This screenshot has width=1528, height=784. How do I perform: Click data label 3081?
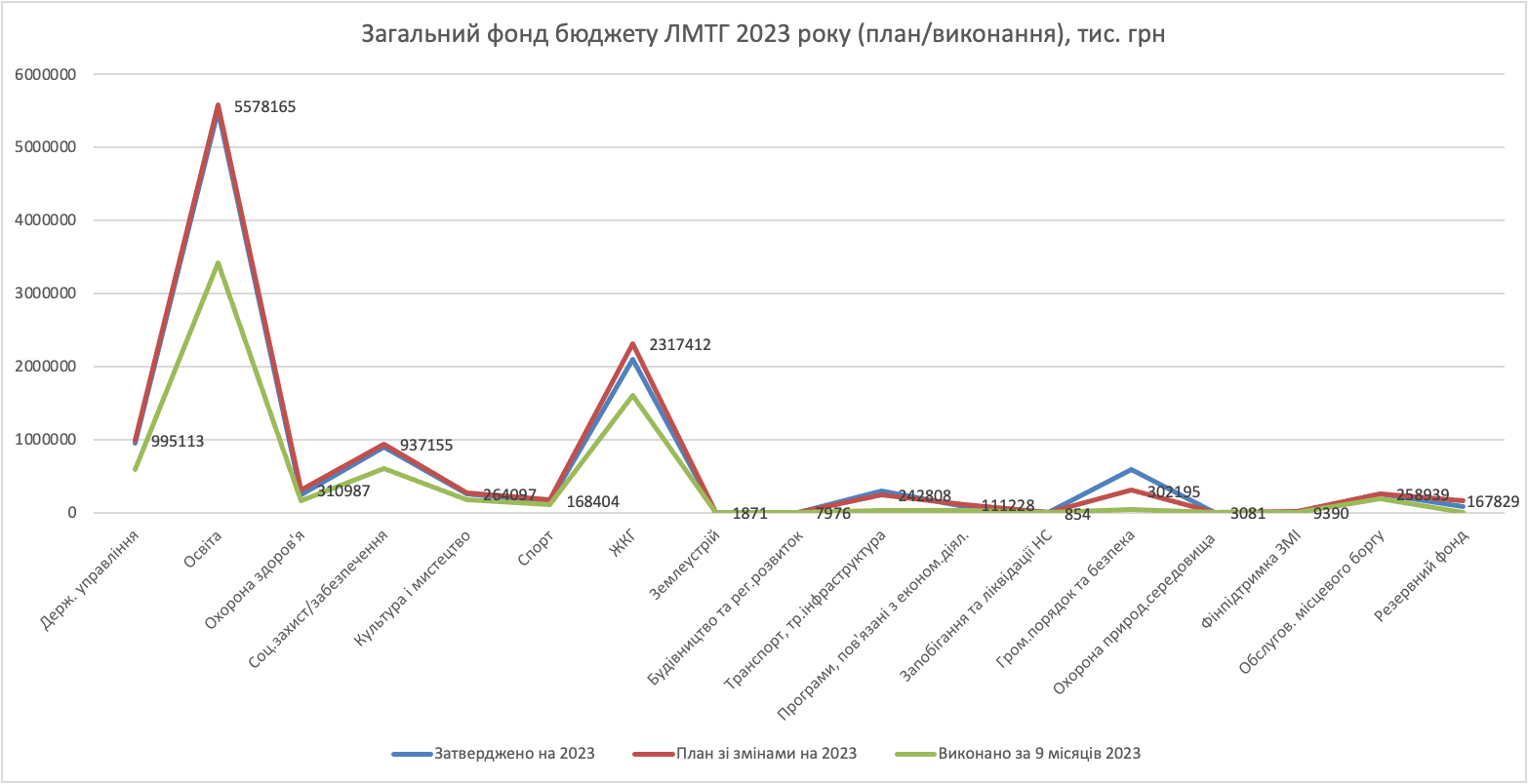[1248, 513]
